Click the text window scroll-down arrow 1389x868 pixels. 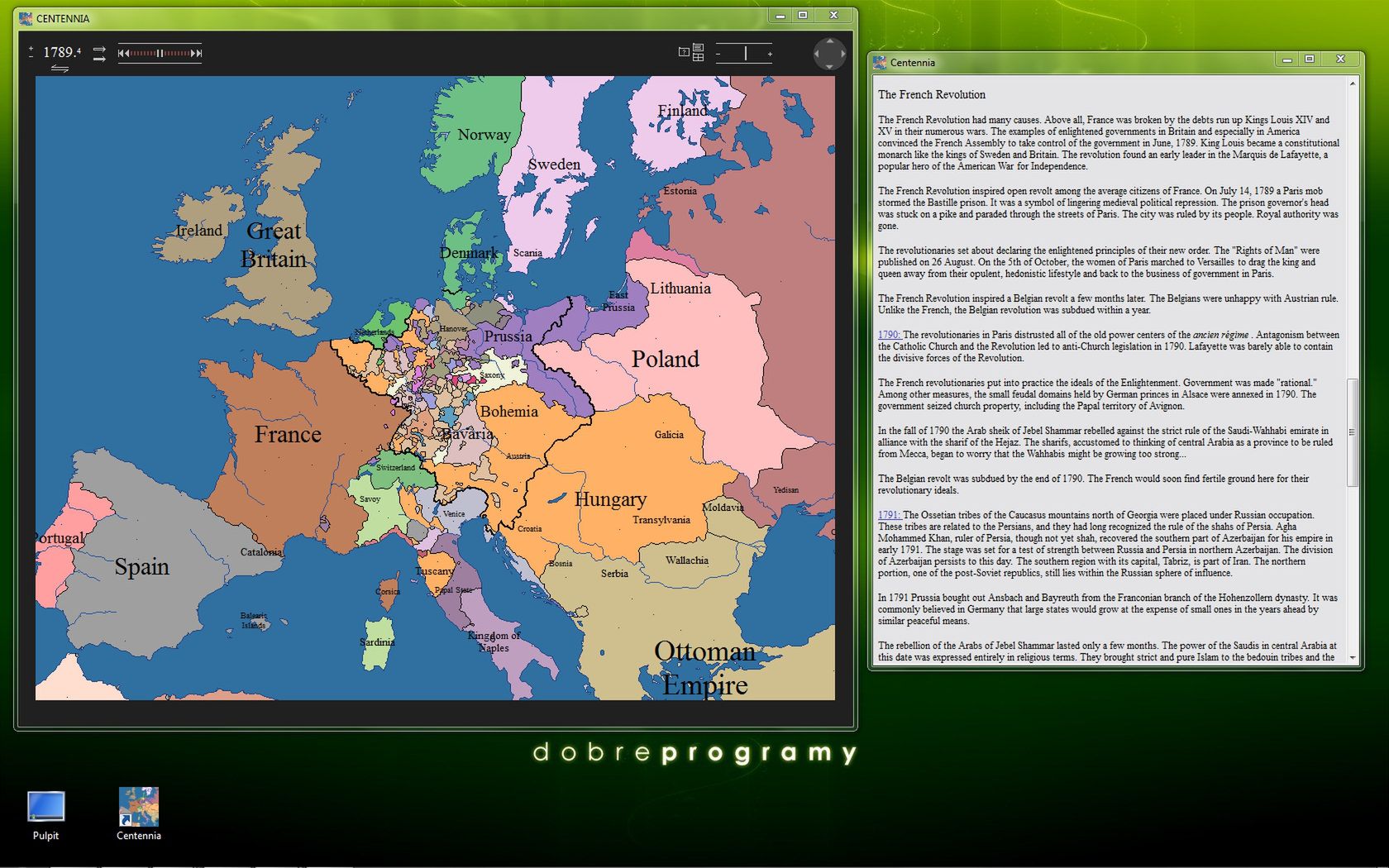pos(1353,658)
